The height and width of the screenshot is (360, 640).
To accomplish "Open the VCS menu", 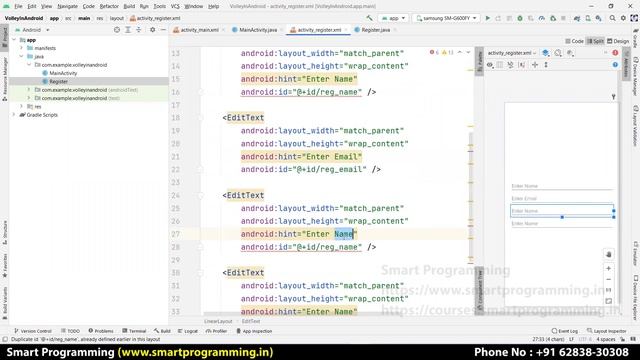I will point(175,7).
